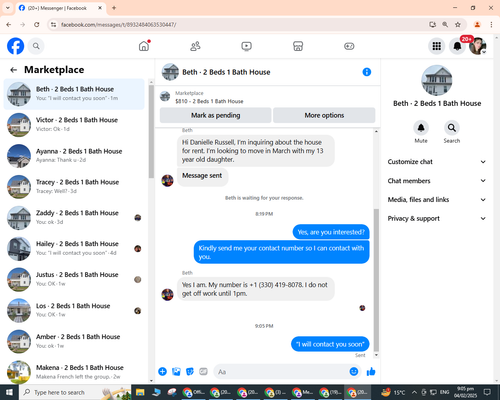Screen dimensions: 500x400
Task: Mute the conversation with the bell button
Action: 421,128
